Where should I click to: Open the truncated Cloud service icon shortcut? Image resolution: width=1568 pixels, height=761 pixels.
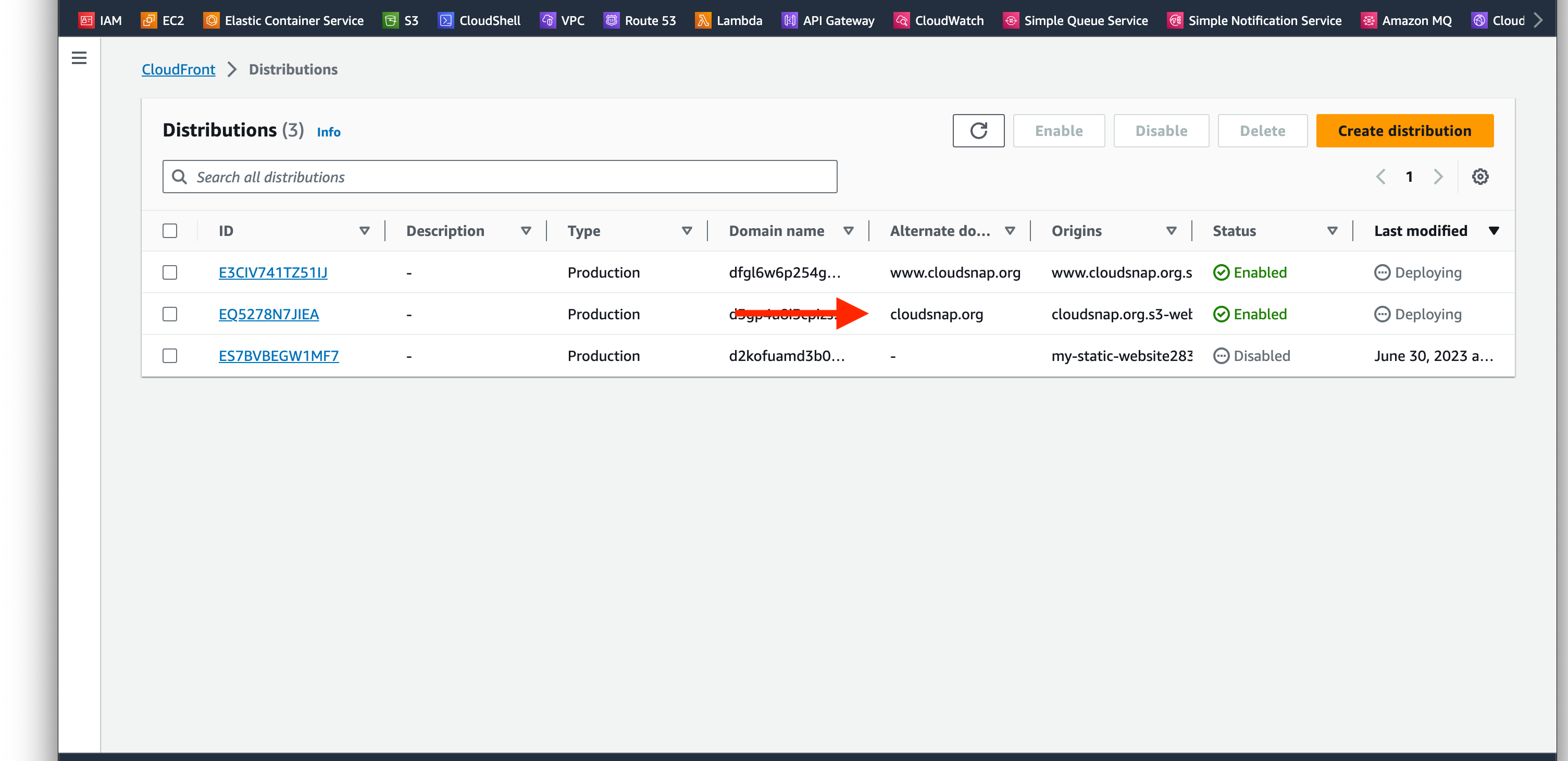[x=1479, y=21]
